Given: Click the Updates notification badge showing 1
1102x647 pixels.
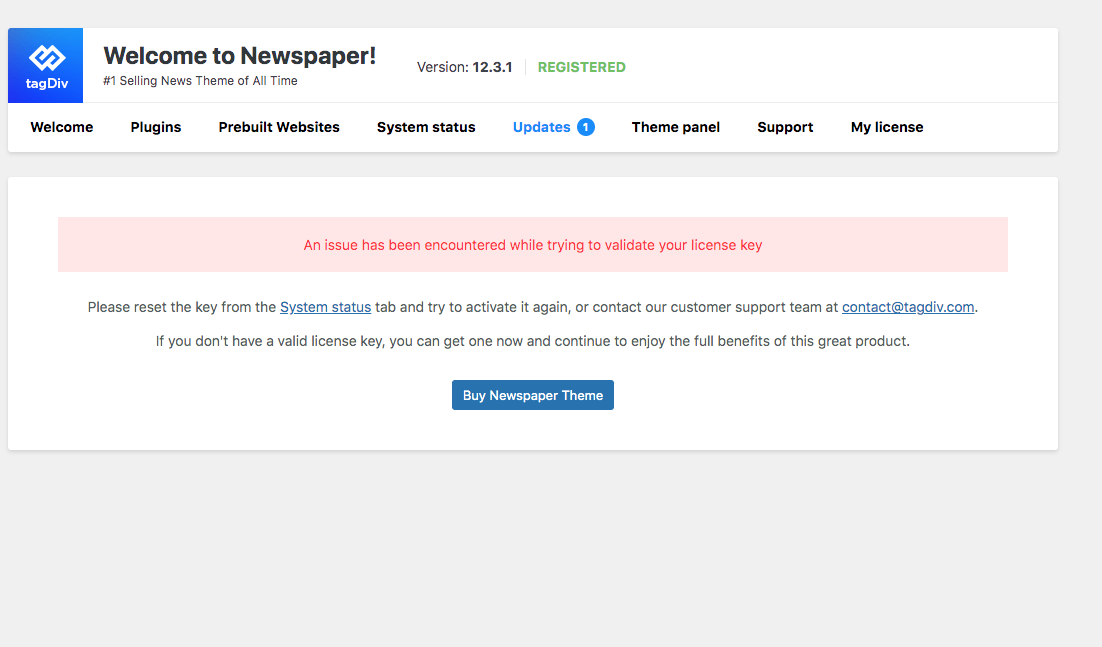Looking at the screenshot, I should coord(585,127).
